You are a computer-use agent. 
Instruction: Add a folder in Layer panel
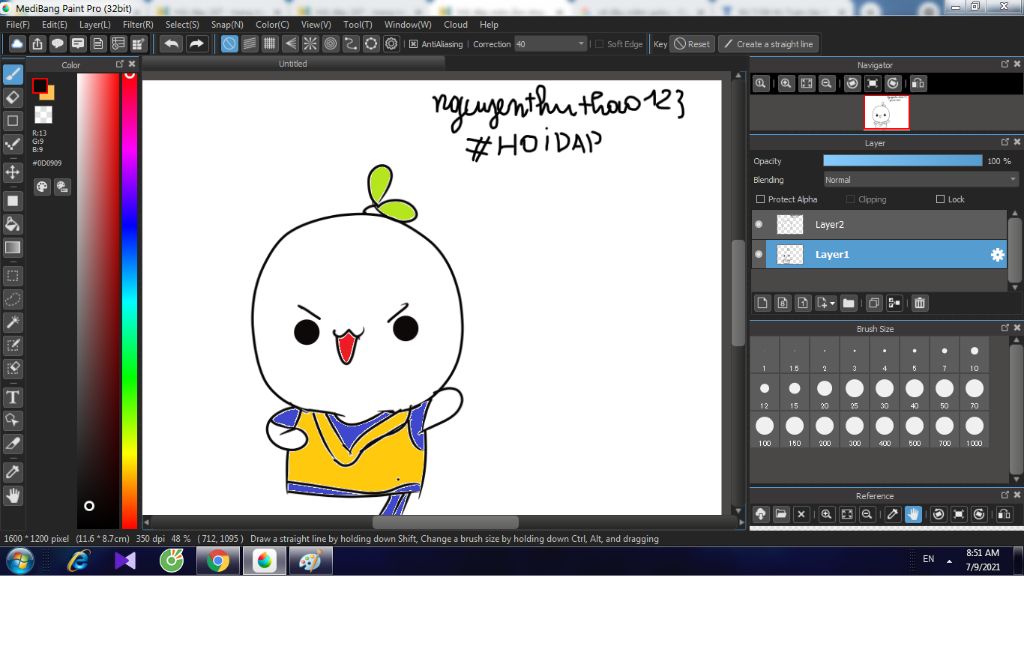click(848, 303)
